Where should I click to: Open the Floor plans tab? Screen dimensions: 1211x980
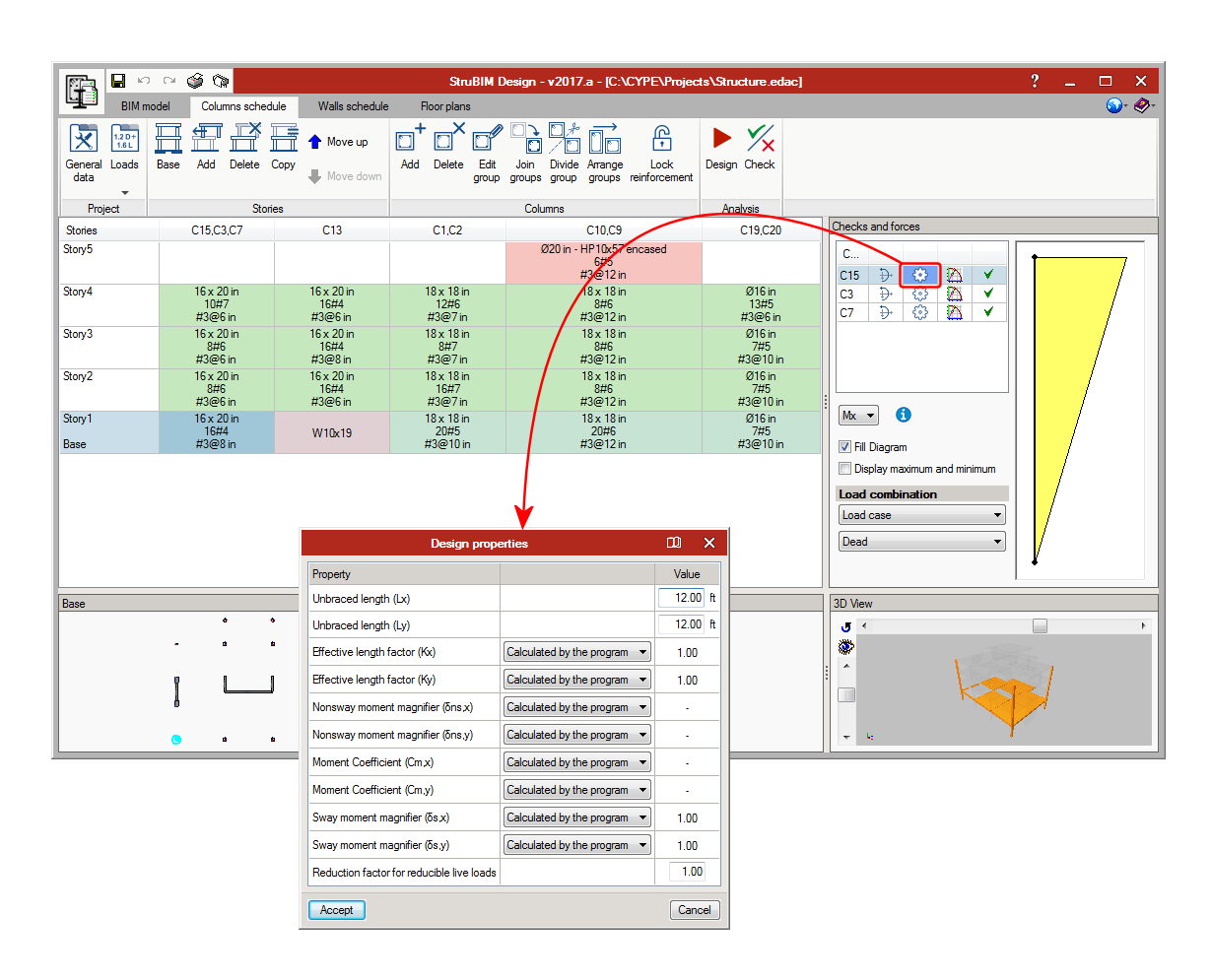coord(445,106)
